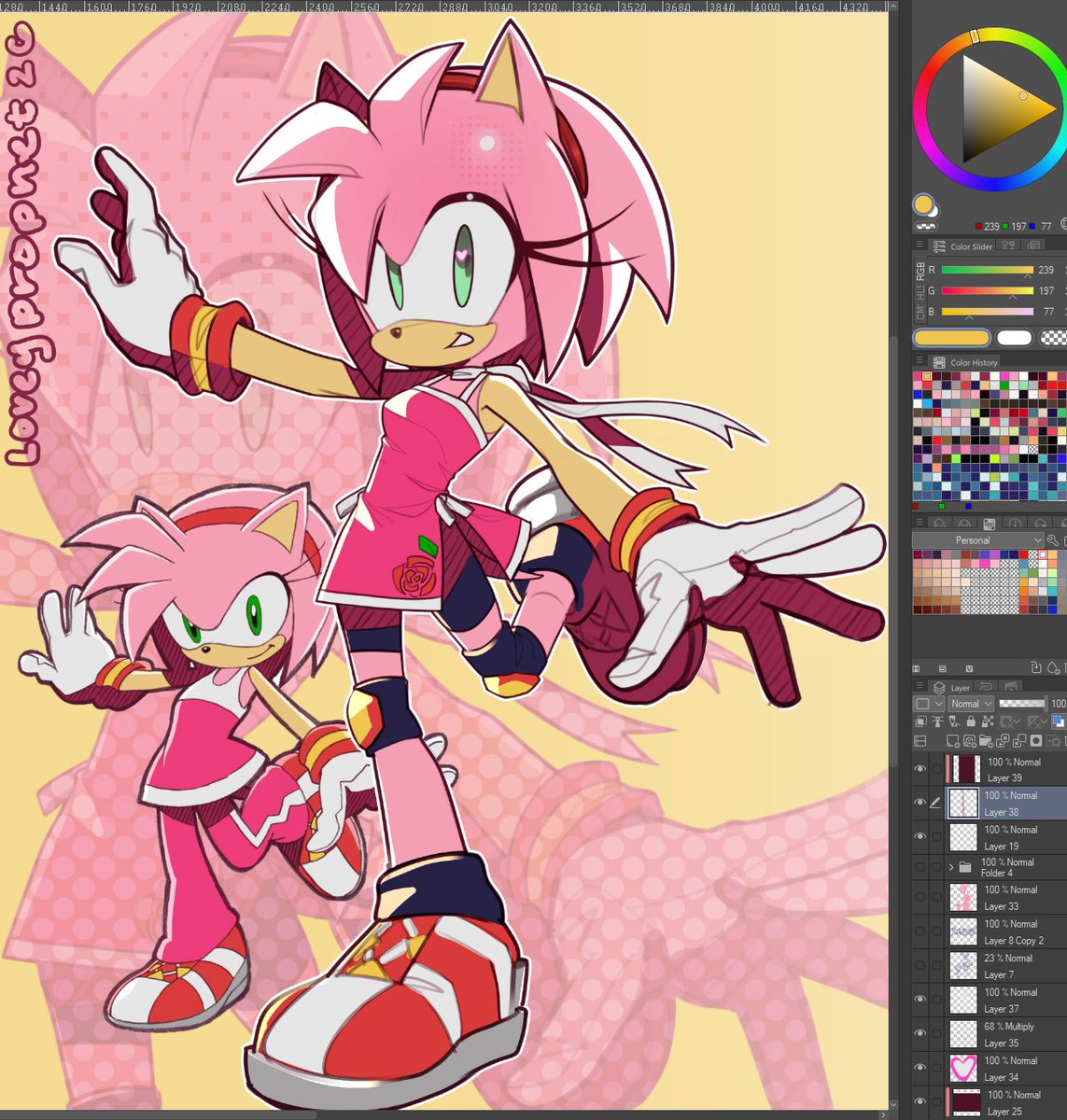1067x1120 pixels.
Task: Adjust the R red color slider
Action: coord(988,270)
